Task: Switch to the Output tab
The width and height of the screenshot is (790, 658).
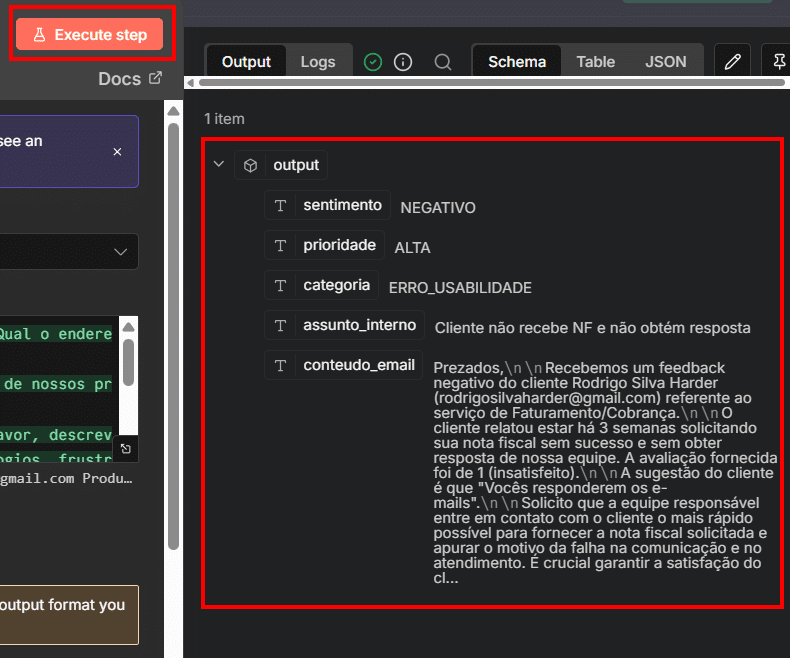Action: [246, 61]
